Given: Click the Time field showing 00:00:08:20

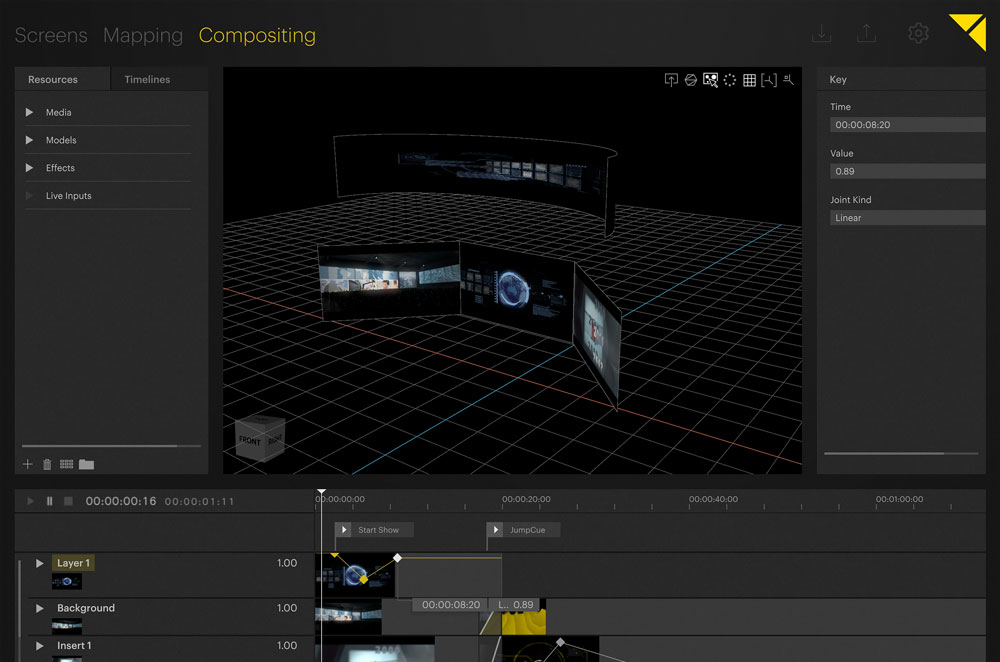Looking at the screenshot, I should coord(906,124).
